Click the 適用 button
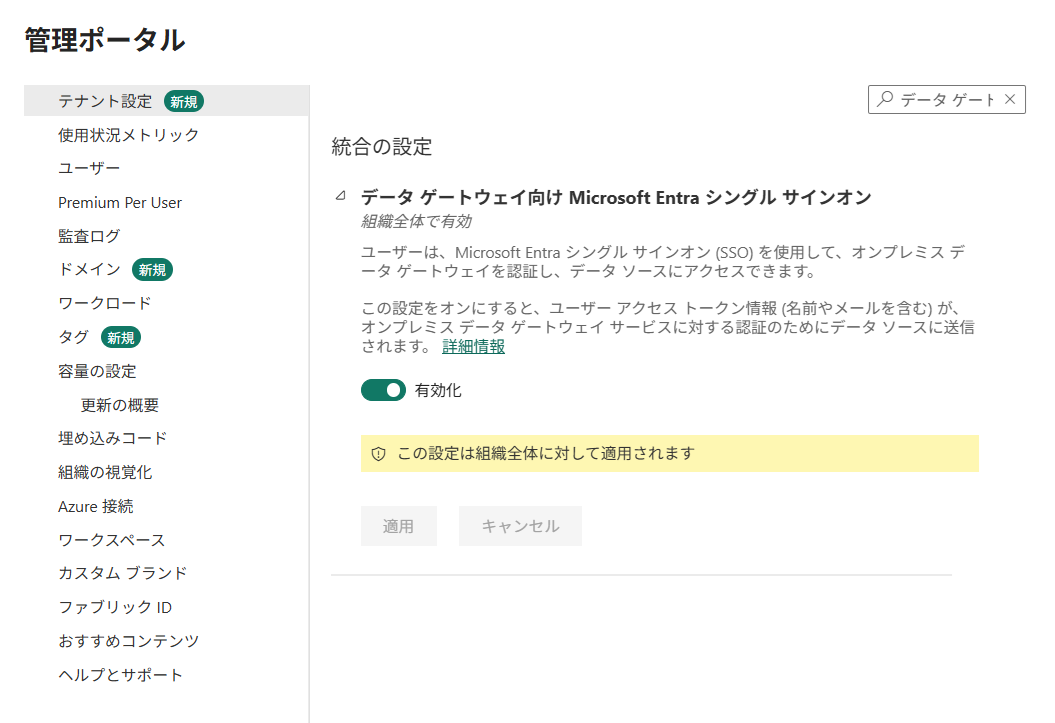1055x723 pixels. [398, 526]
